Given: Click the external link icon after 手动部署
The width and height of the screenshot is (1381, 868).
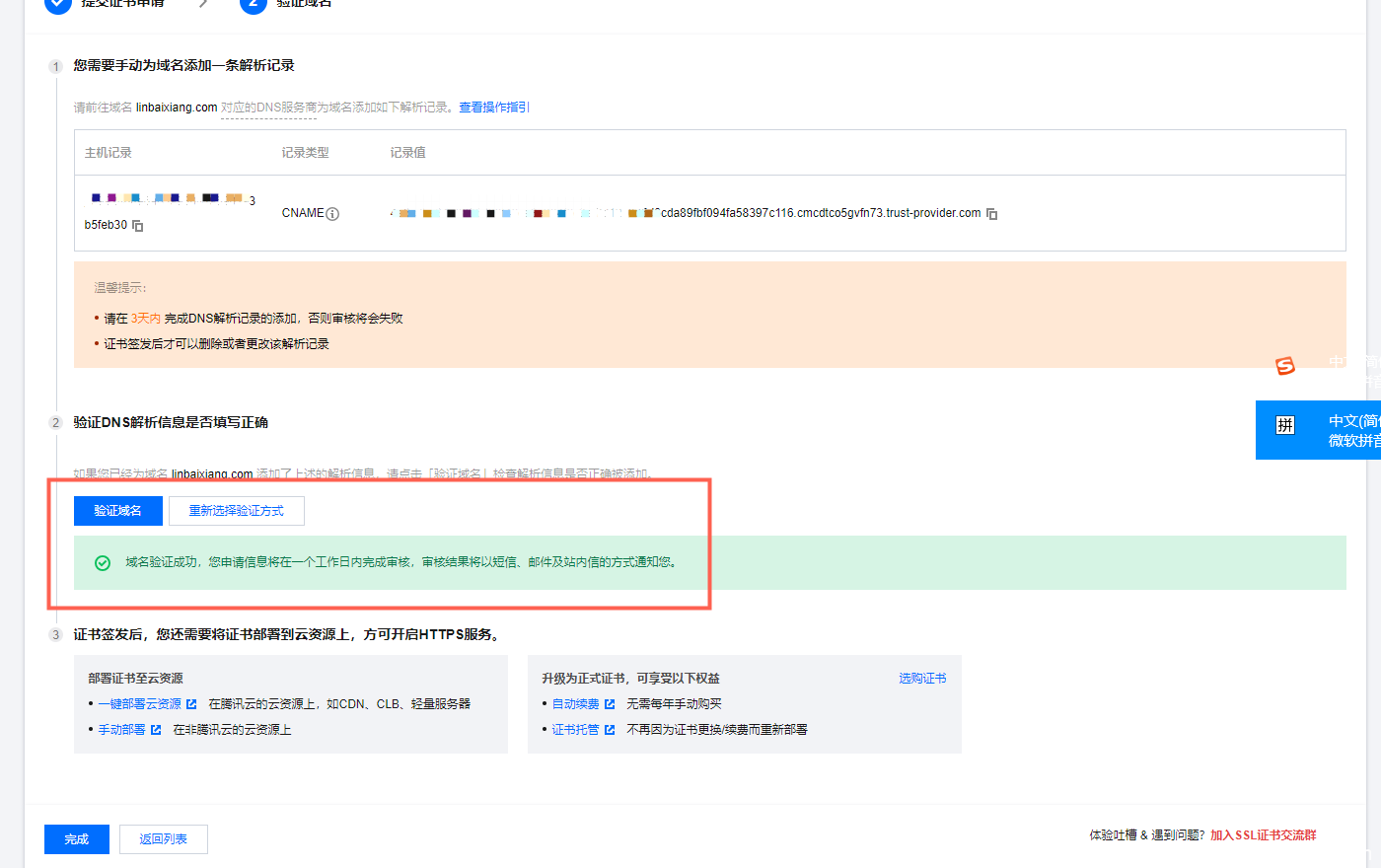Looking at the screenshot, I should (156, 730).
